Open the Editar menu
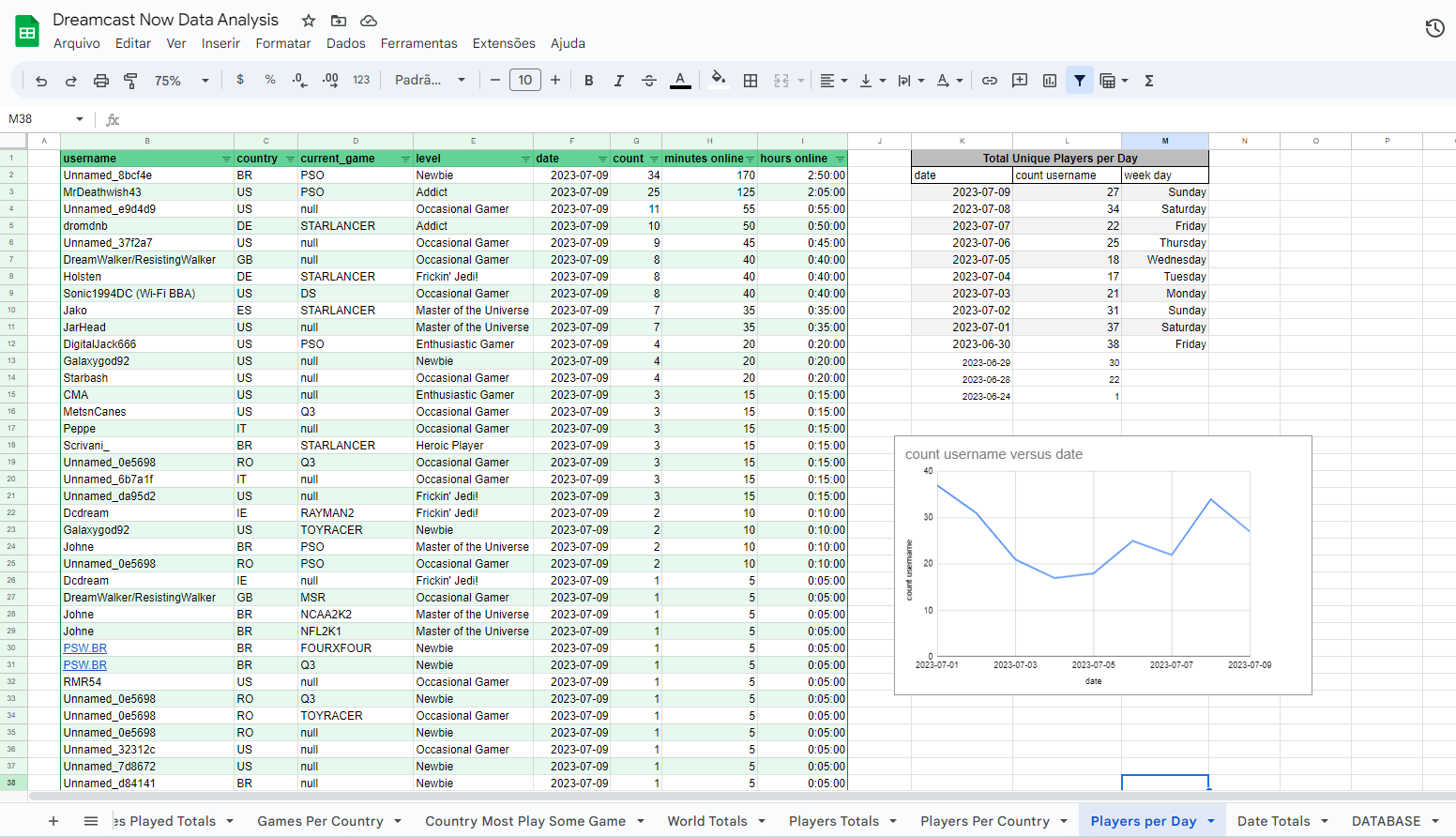1456x837 pixels. 133,43
